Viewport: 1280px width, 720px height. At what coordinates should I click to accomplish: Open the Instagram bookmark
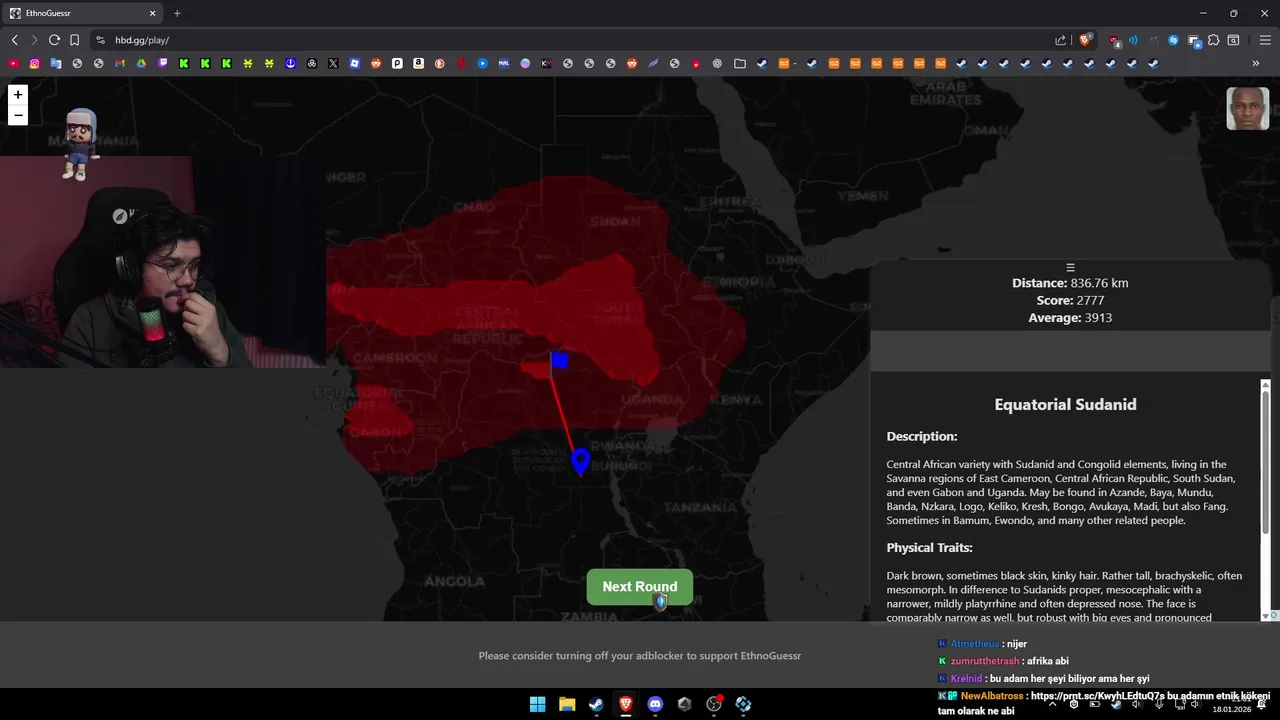[34, 63]
